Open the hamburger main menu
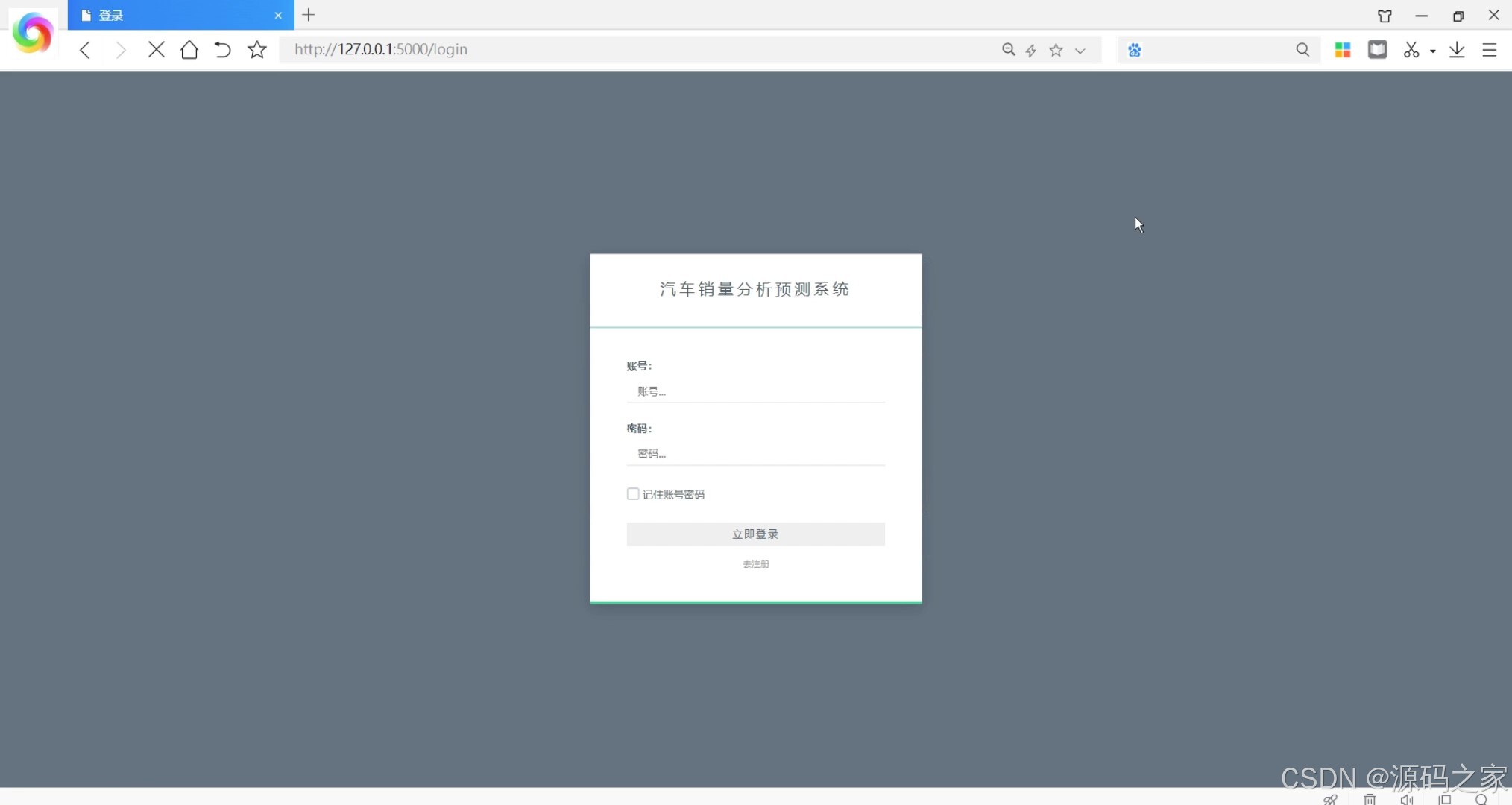Screen dimensions: 1512x805 coord(1490,50)
